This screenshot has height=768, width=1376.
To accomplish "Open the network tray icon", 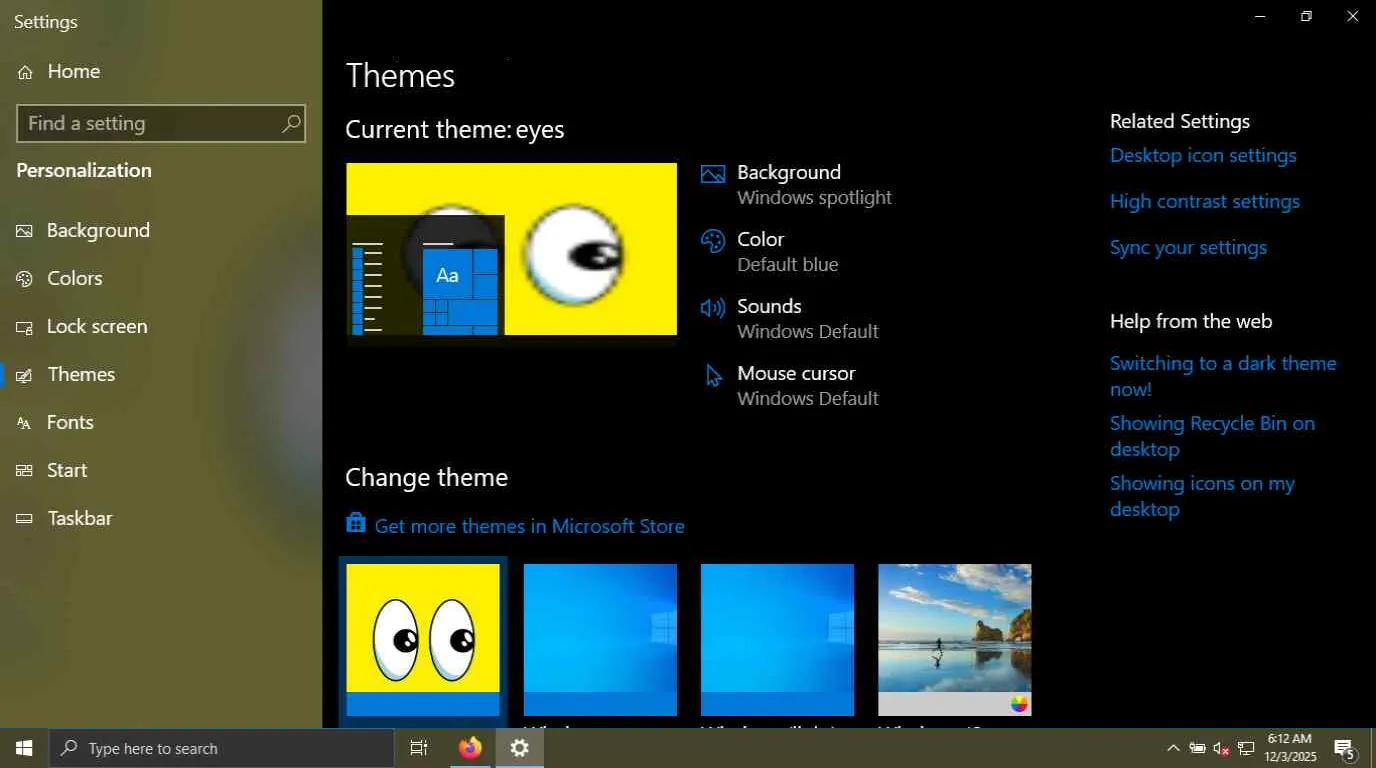I will 1246,748.
